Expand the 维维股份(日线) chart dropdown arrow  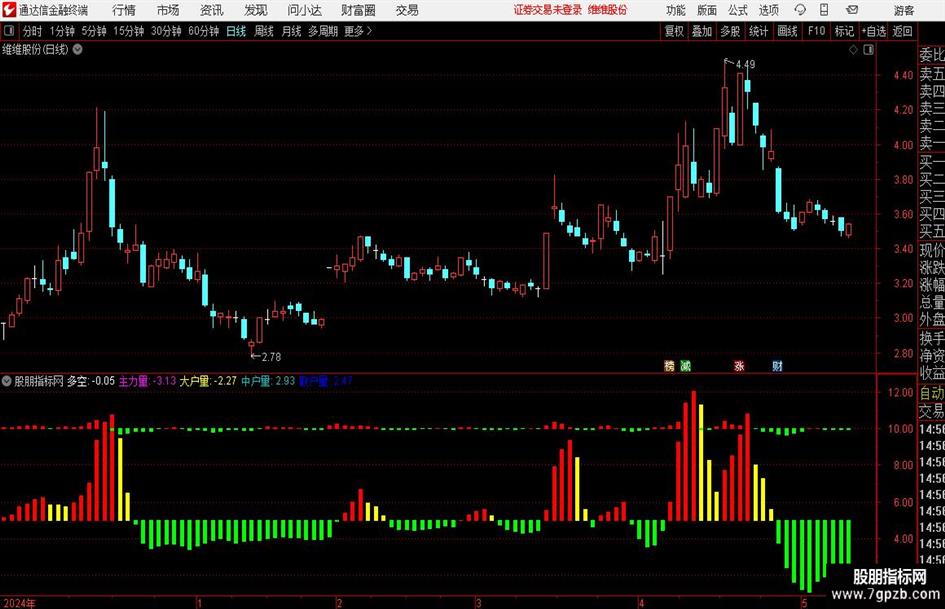point(78,49)
